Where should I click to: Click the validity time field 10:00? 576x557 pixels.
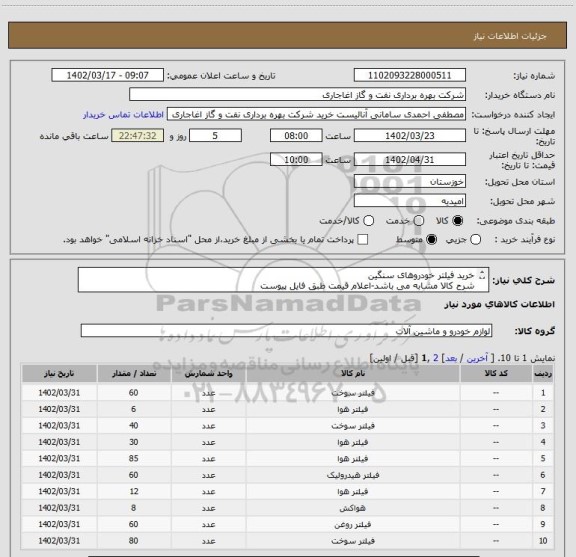coord(296,159)
